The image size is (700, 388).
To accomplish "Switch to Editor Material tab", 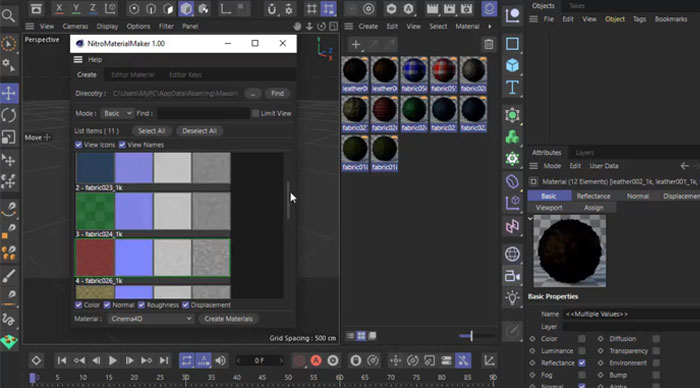I will 133,75.
